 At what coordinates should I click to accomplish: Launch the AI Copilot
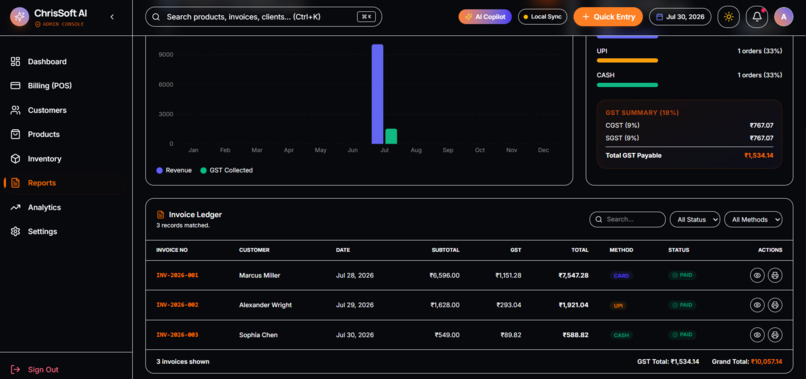[485, 17]
